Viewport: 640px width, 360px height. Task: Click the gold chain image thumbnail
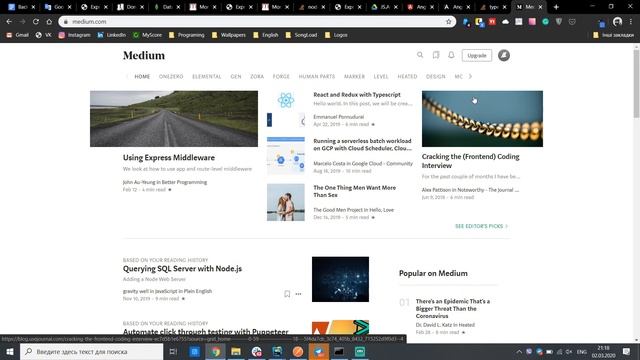tap(482, 119)
